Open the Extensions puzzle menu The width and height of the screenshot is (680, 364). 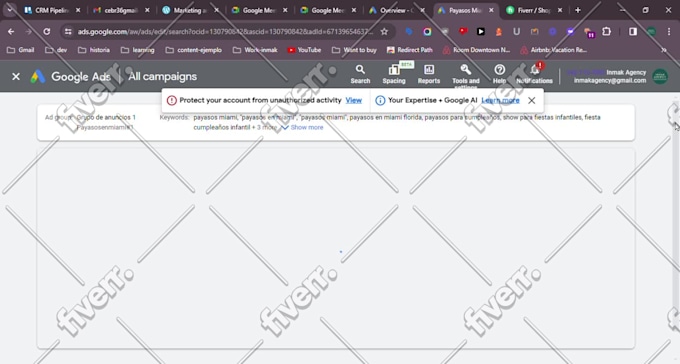(x=607, y=32)
